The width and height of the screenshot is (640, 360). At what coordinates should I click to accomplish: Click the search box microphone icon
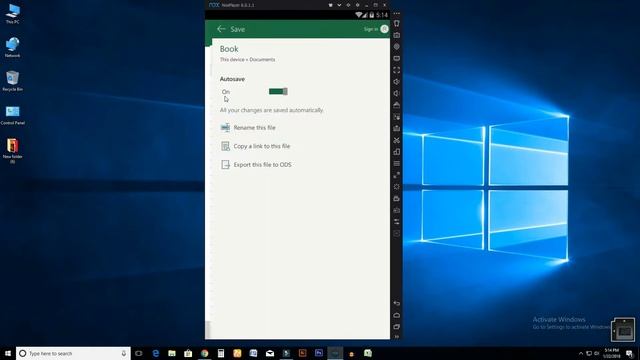click(124, 353)
